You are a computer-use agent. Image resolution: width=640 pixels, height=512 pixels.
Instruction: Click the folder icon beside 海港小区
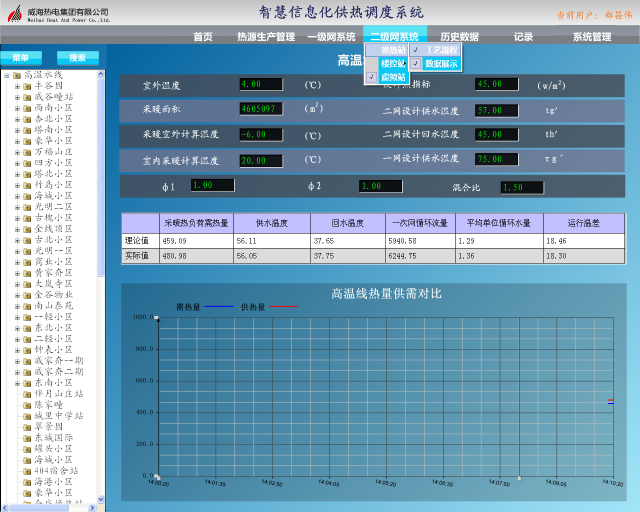pyautogui.click(x=27, y=483)
